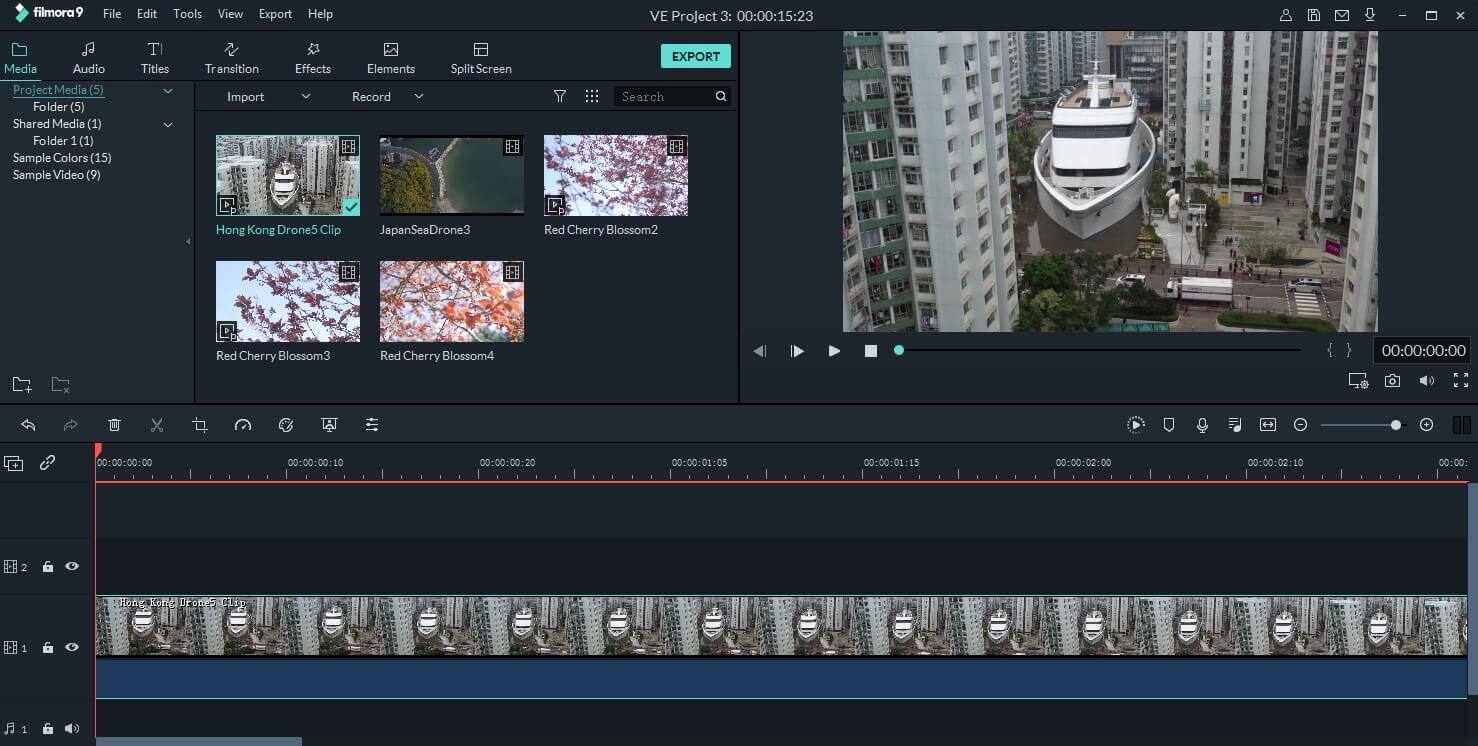
Task: Switch to the Audio tab
Action: (x=88, y=55)
